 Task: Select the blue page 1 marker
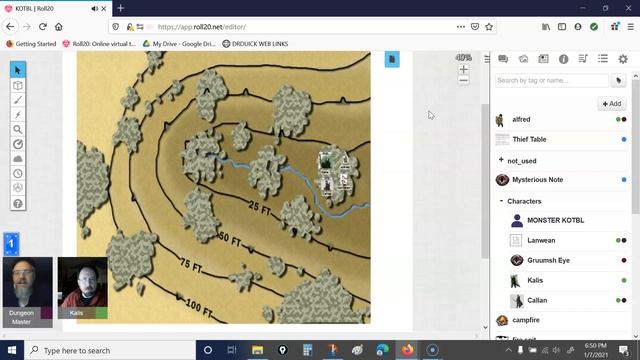click(x=11, y=244)
